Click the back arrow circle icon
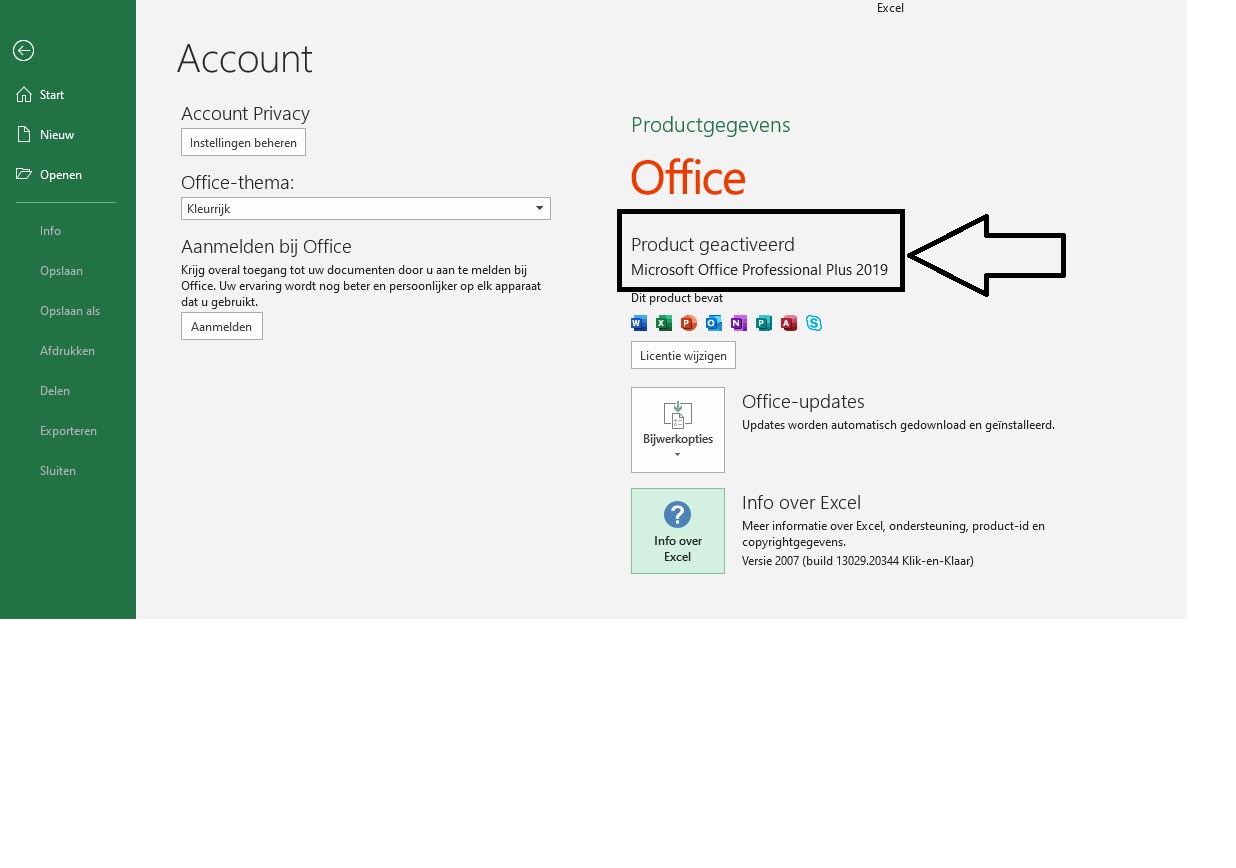The height and width of the screenshot is (868, 1236). pyautogui.click(x=23, y=50)
